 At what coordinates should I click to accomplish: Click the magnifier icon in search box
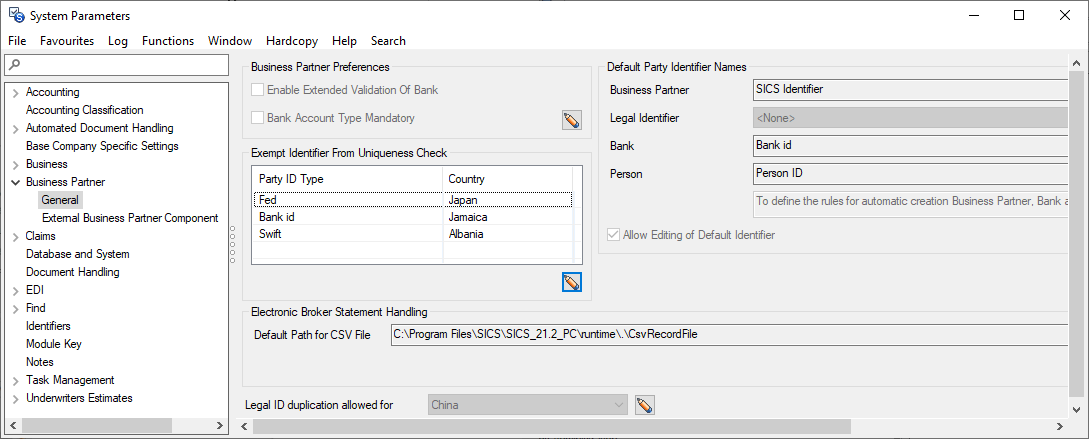pyautogui.click(x=13, y=65)
